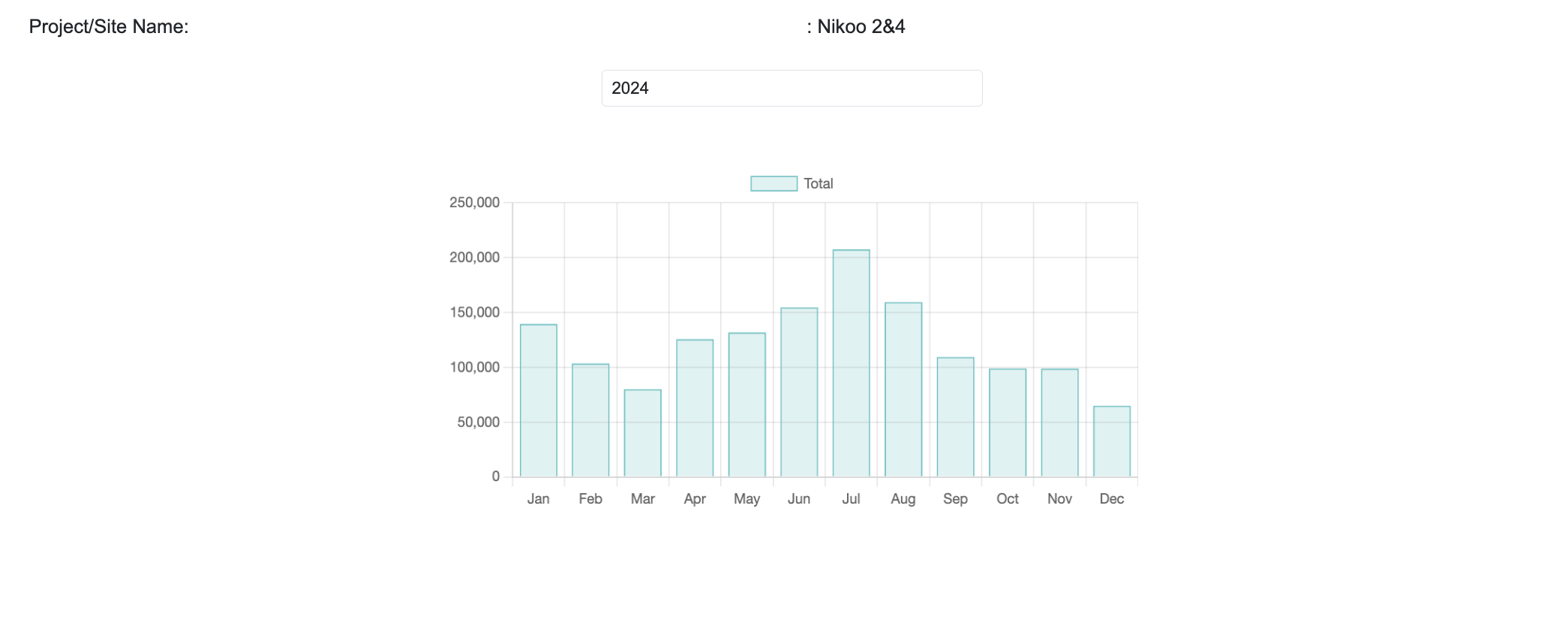Open the 2024 year selector field
1568x635 pixels.
792,89
